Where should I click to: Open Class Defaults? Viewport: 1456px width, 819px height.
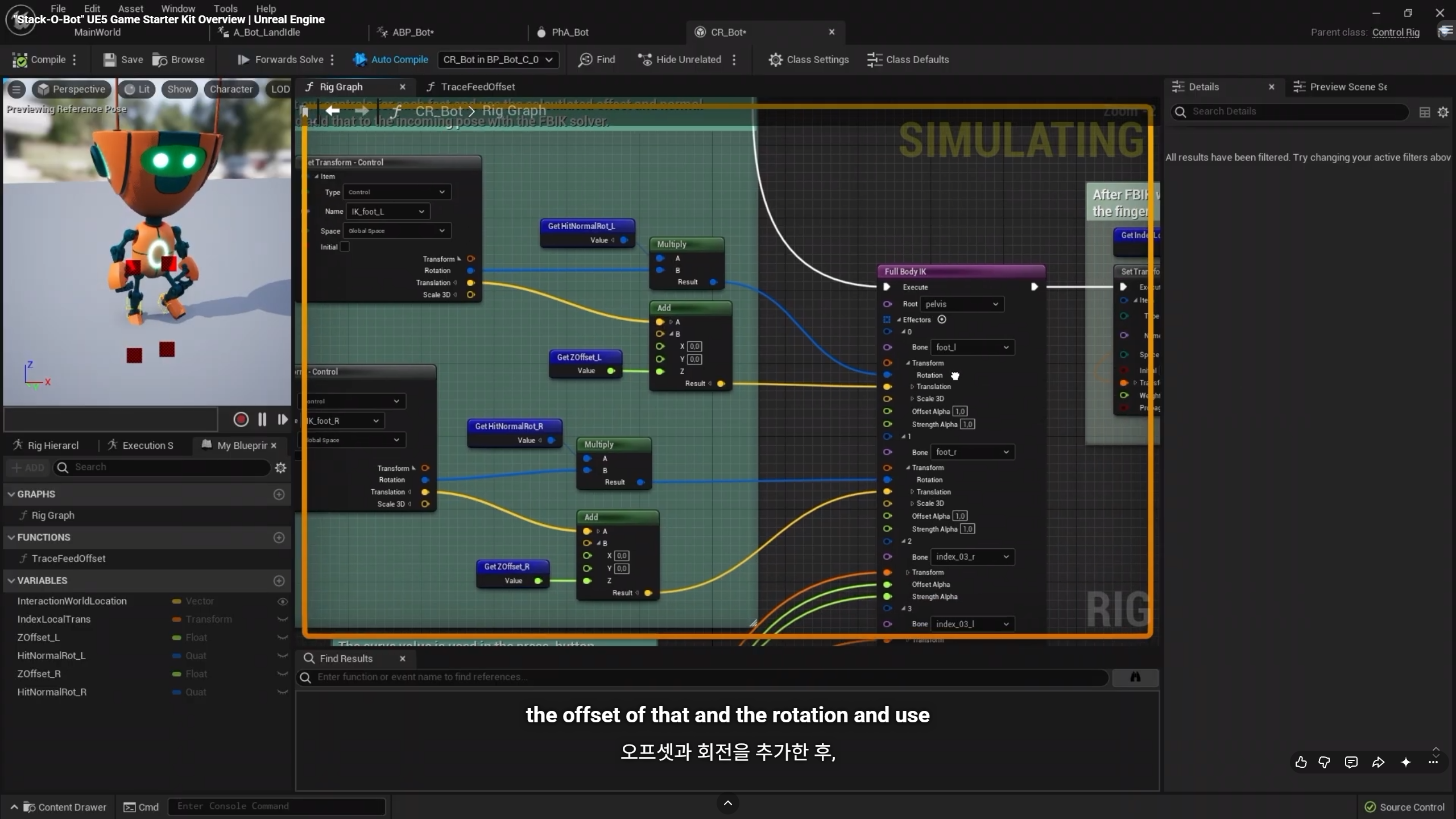click(x=908, y=60)
